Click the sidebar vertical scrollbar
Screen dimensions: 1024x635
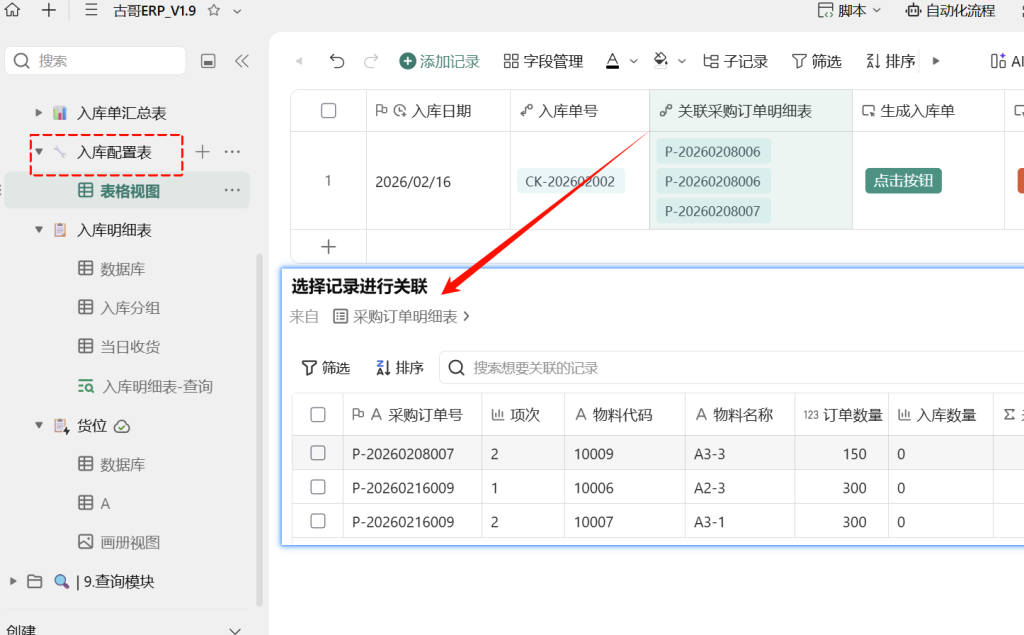(x=259, y=430)
